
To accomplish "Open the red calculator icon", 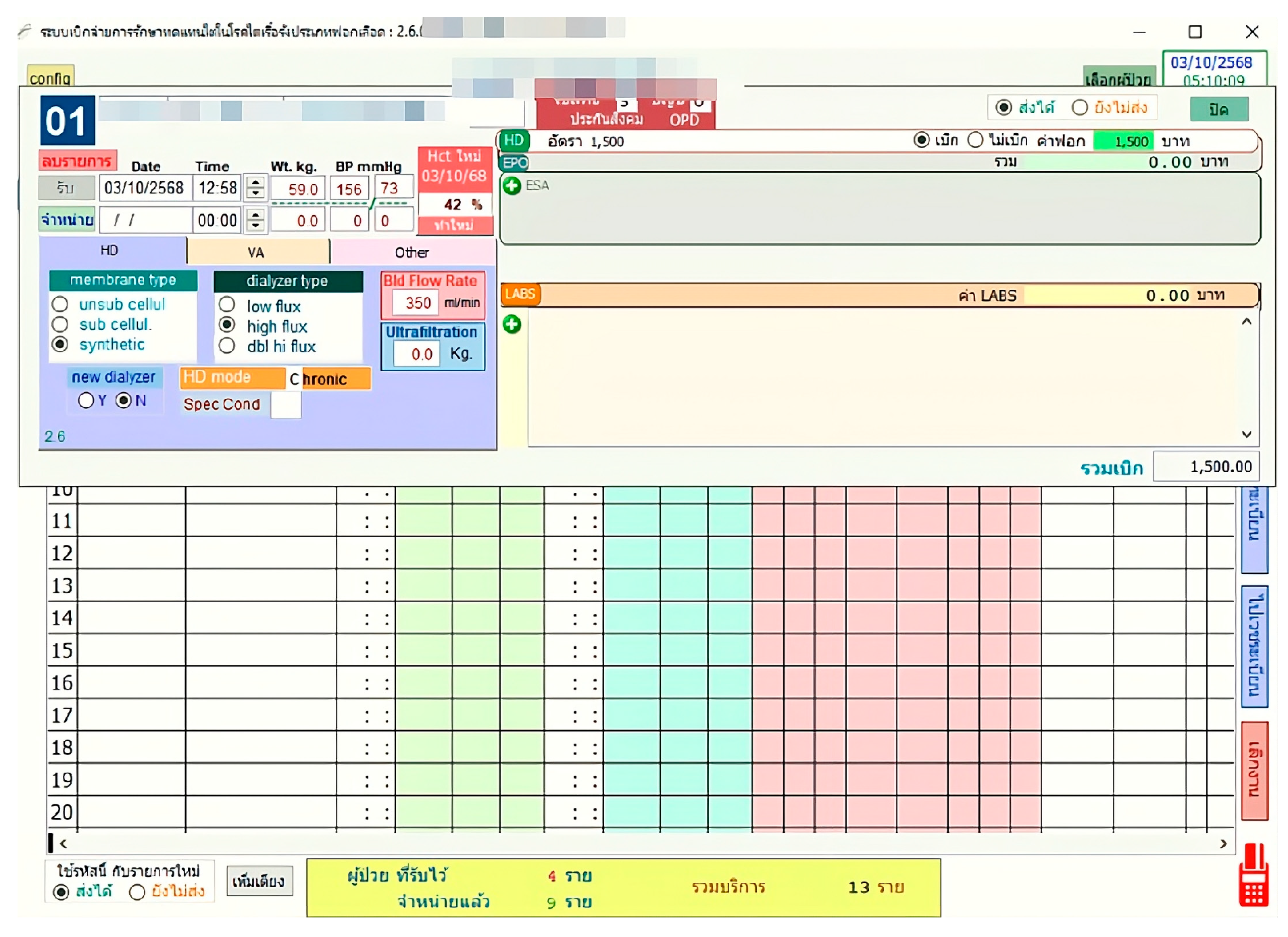I will (1253, 877).
